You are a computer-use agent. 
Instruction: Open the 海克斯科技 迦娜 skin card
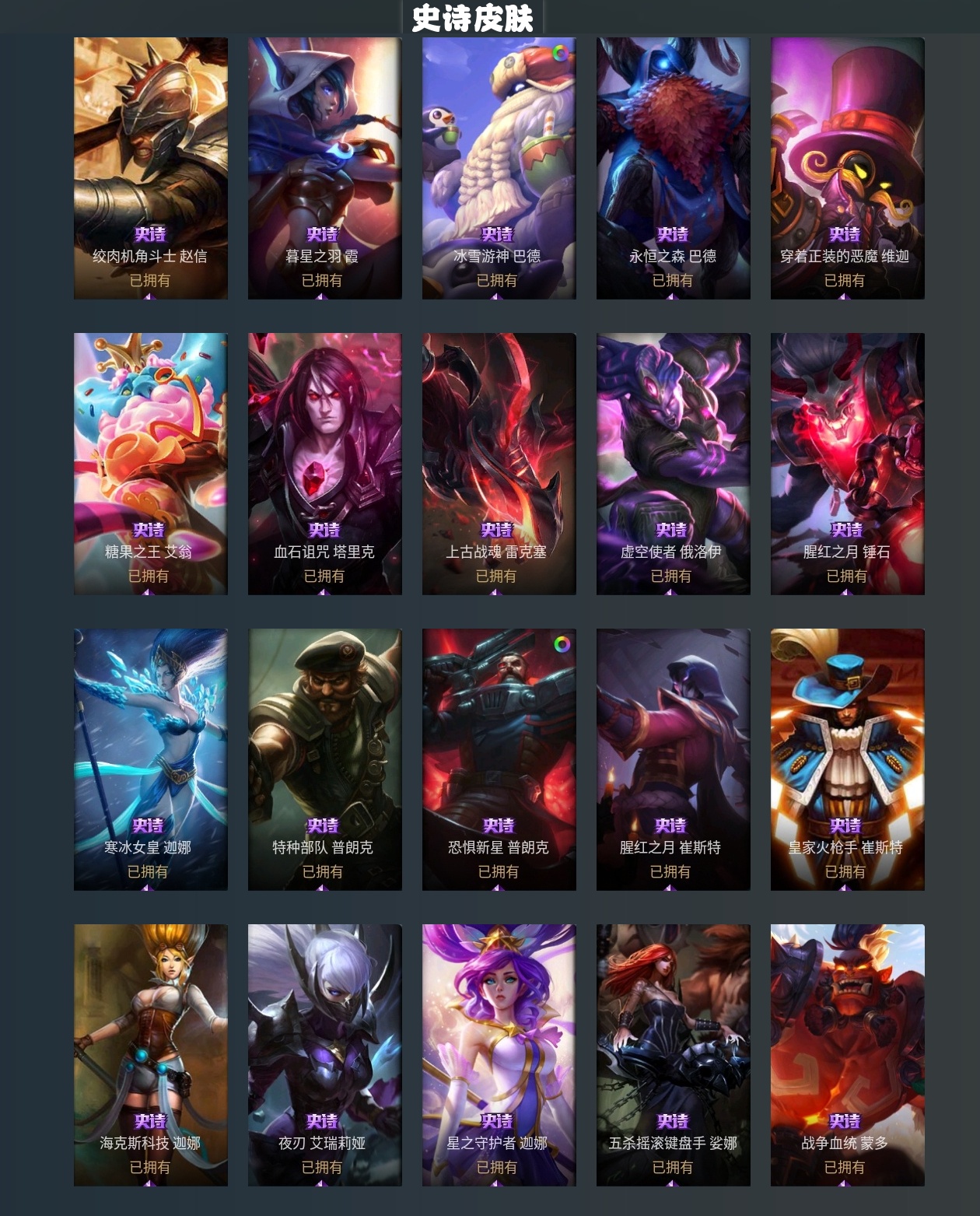(x=151, y=1055)
